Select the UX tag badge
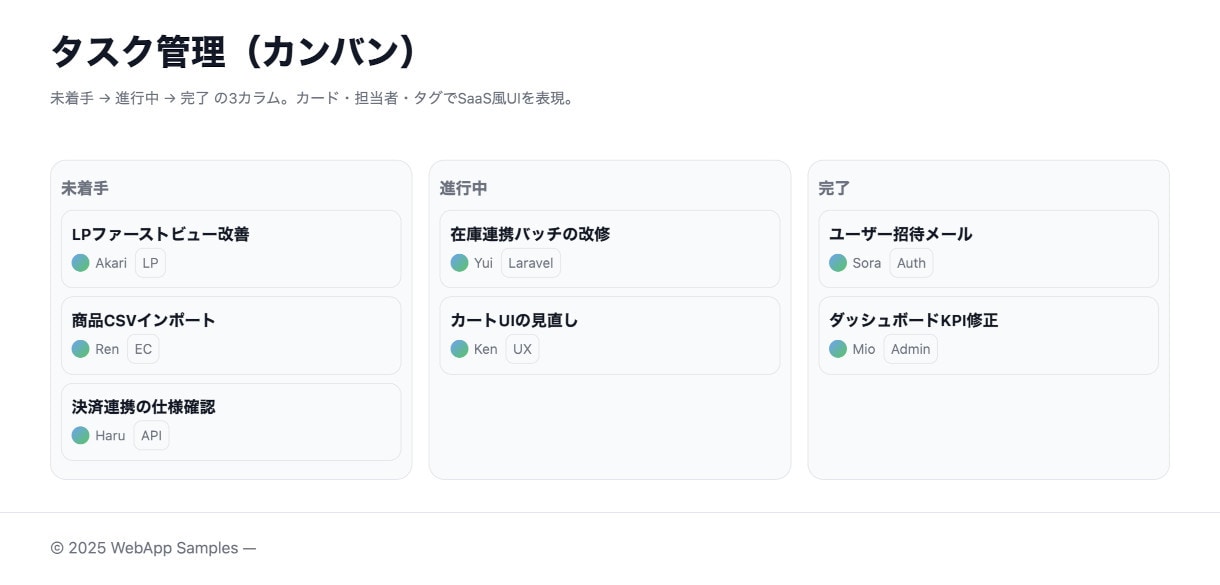1220x585 pixels. [x=522, y=349]
